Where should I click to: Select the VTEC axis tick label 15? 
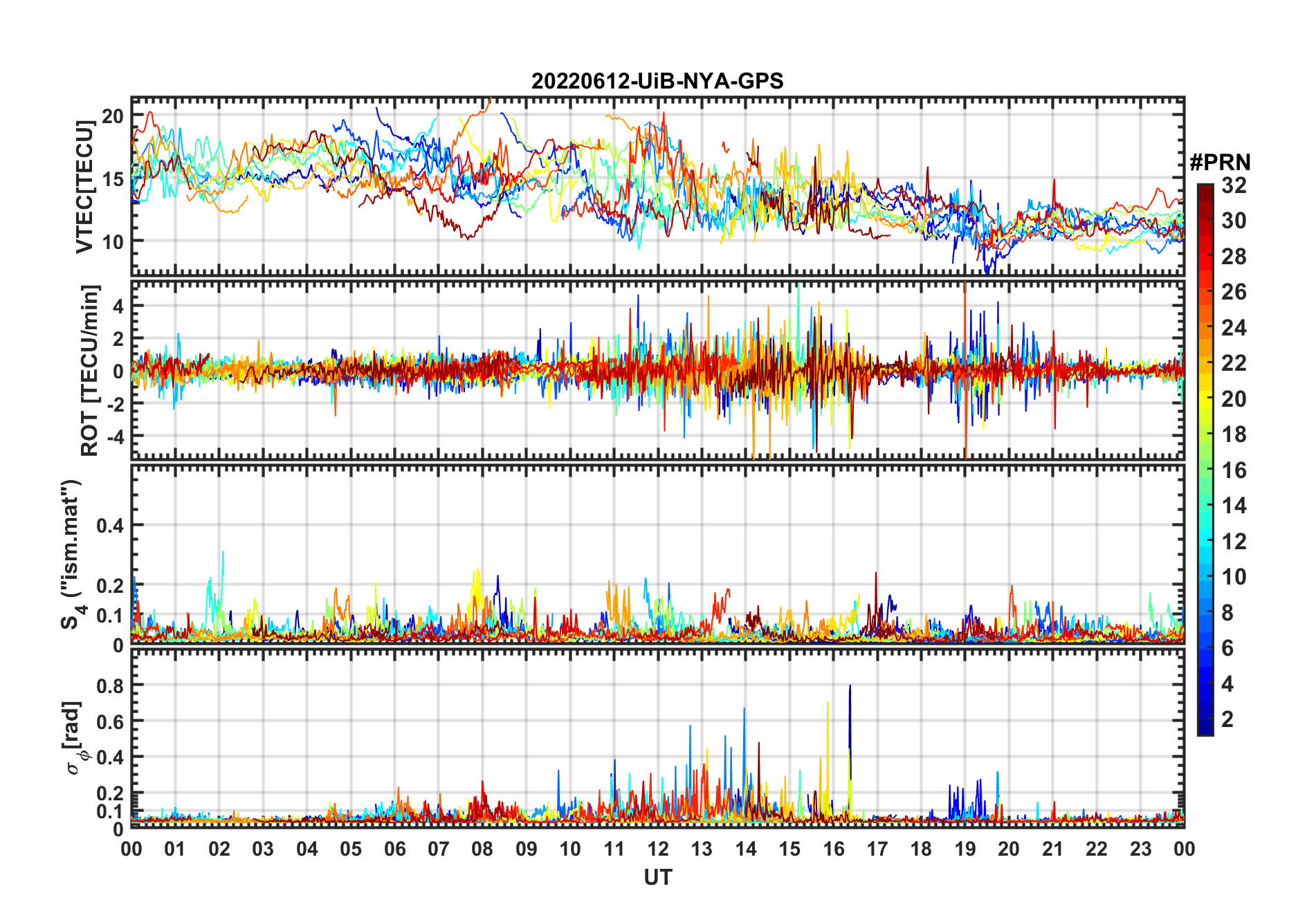[113, 179]
